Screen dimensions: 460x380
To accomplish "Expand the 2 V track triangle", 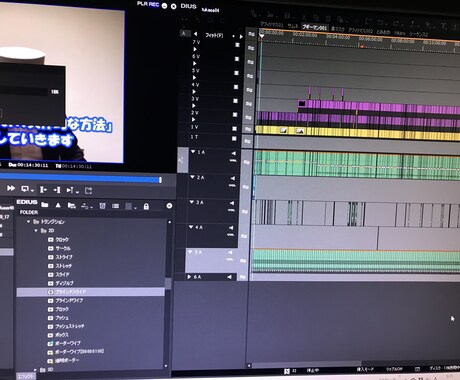I will tap(193, 120).
